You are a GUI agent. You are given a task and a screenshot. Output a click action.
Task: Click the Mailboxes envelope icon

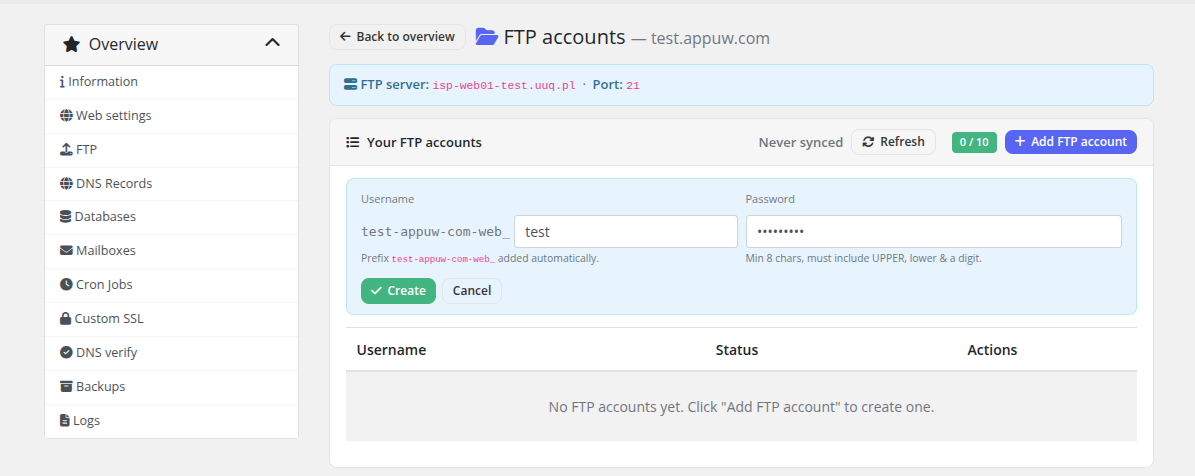pyautogui.click(x=66, y=251)
